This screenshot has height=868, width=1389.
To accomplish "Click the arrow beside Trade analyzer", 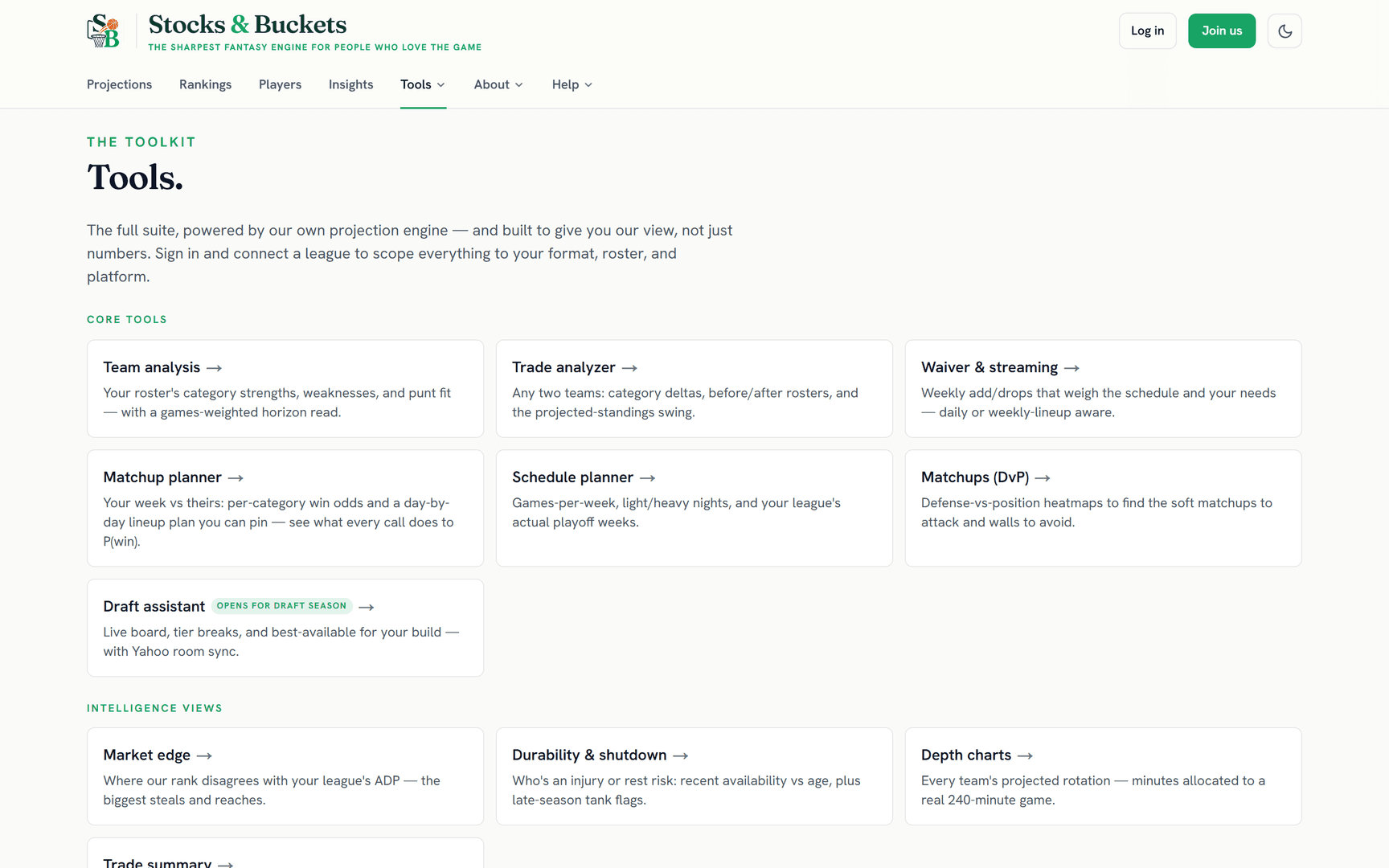I will tap(629, 368).
